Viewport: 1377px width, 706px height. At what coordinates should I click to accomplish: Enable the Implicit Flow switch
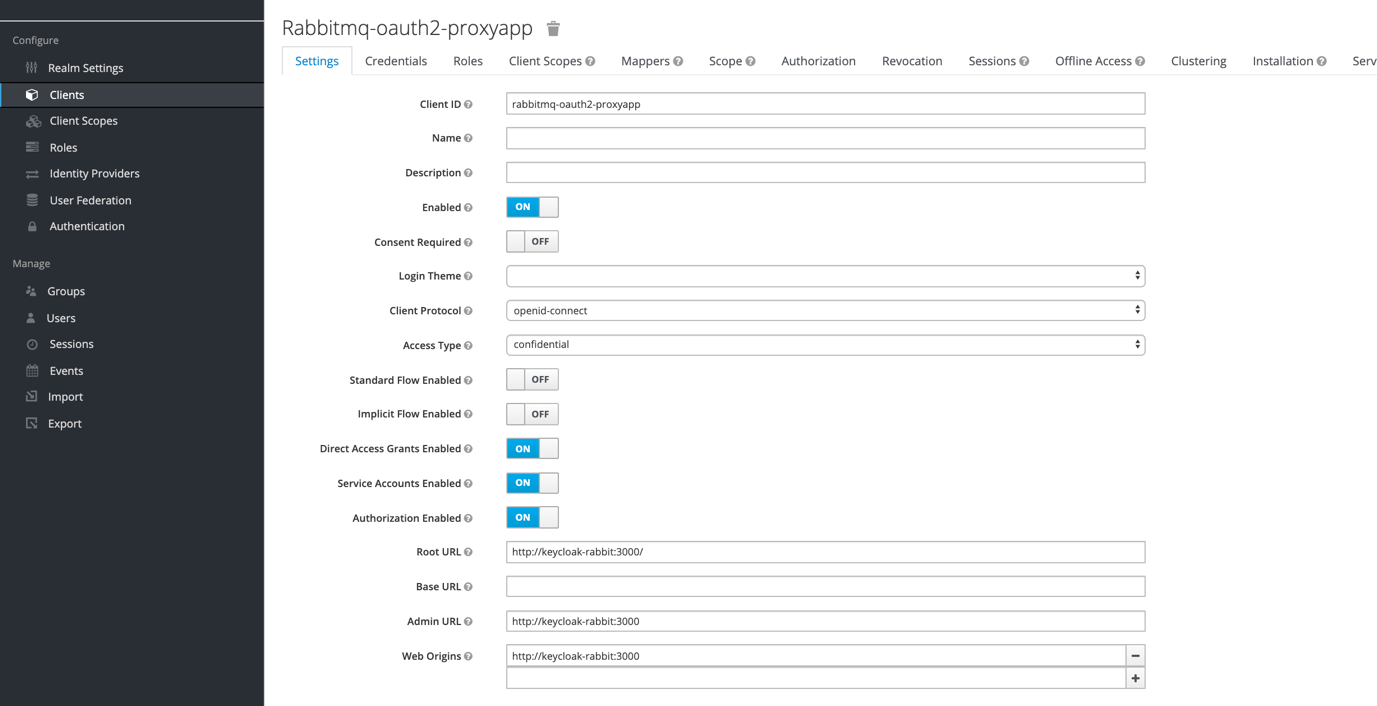(532, 414)
